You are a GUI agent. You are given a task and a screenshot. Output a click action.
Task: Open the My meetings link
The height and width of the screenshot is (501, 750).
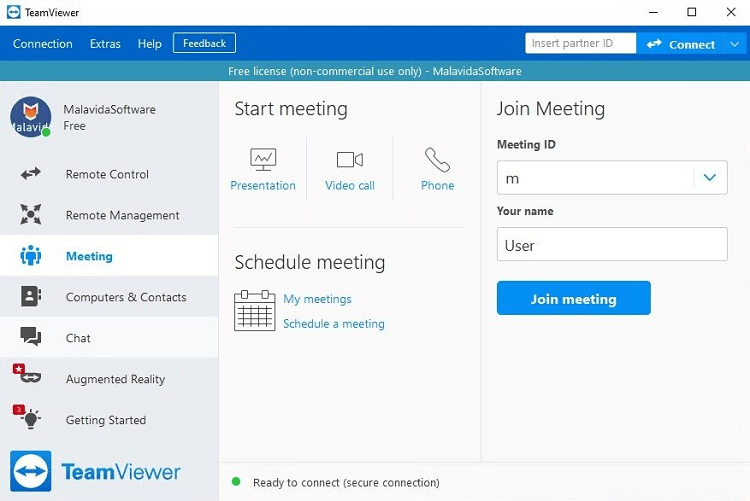[x=317, y=299]
